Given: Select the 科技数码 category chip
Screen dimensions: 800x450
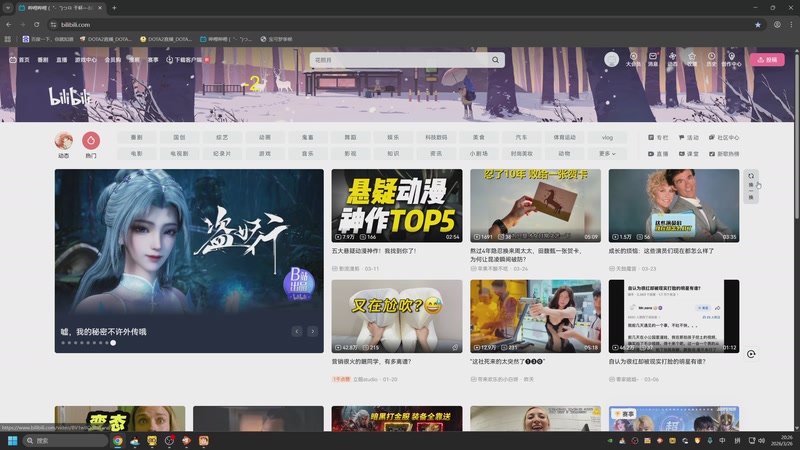Looking at the screenshot, I should point(436,138).
